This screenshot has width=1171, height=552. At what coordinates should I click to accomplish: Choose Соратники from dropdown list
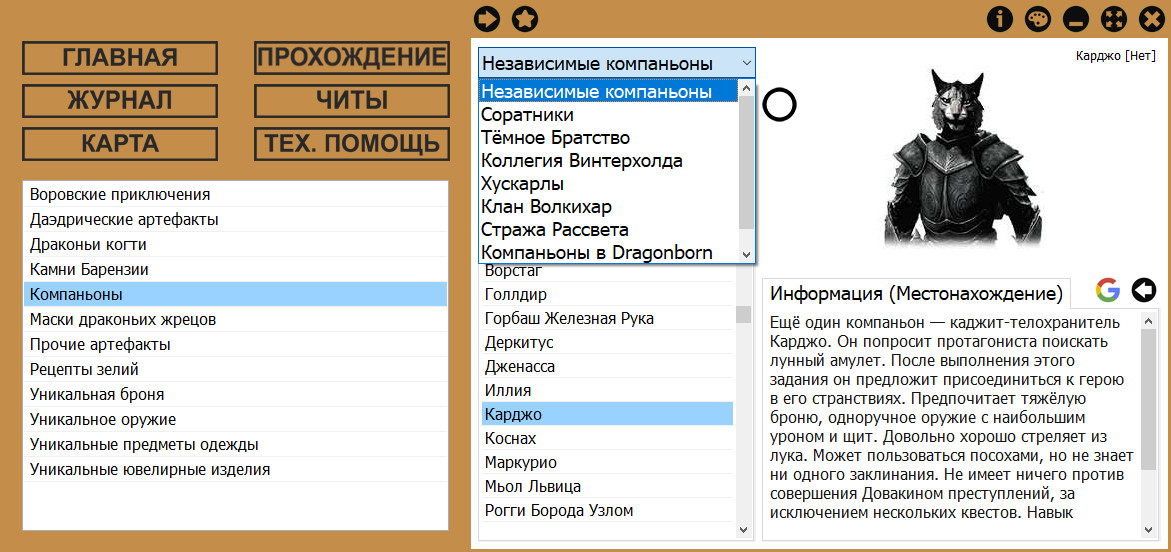[x=608, y=115]
